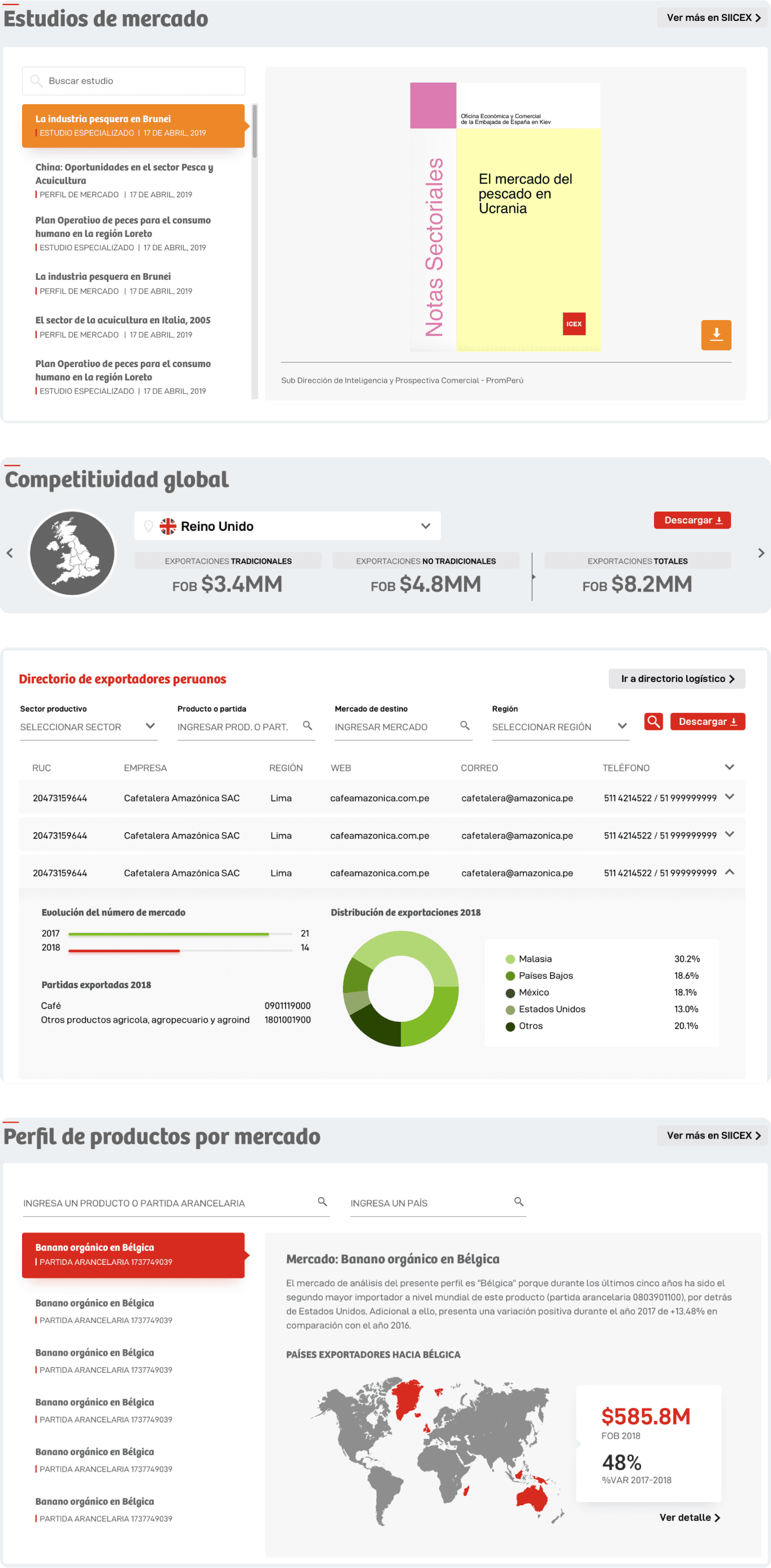Click Exportaciones Tradicionales FOB $3.4MM value
Viewport: 771px width, 1568px height.
[227, 584]
